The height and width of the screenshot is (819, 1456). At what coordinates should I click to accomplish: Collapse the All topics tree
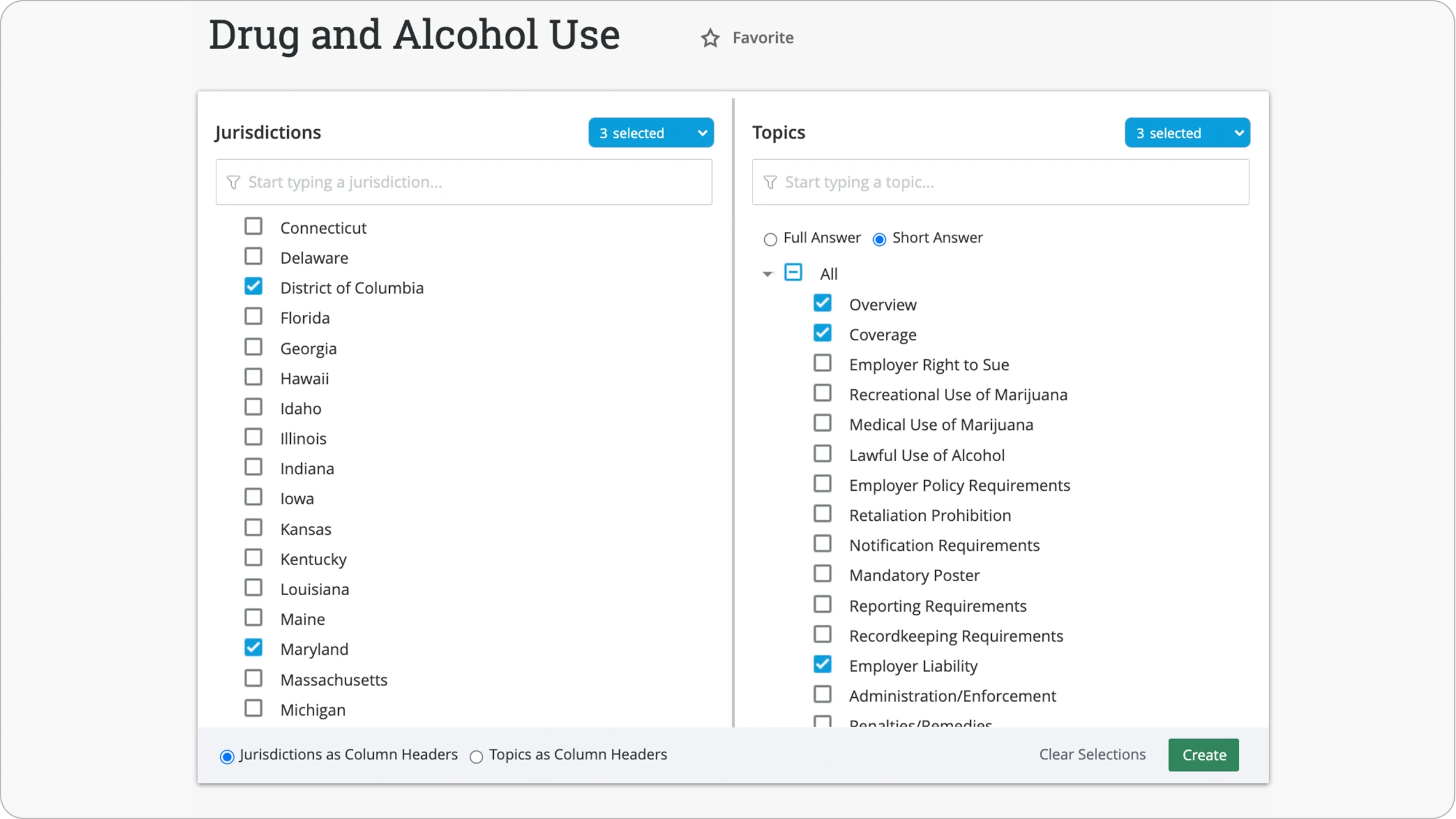pyautogui.click(x=766, y=274)
